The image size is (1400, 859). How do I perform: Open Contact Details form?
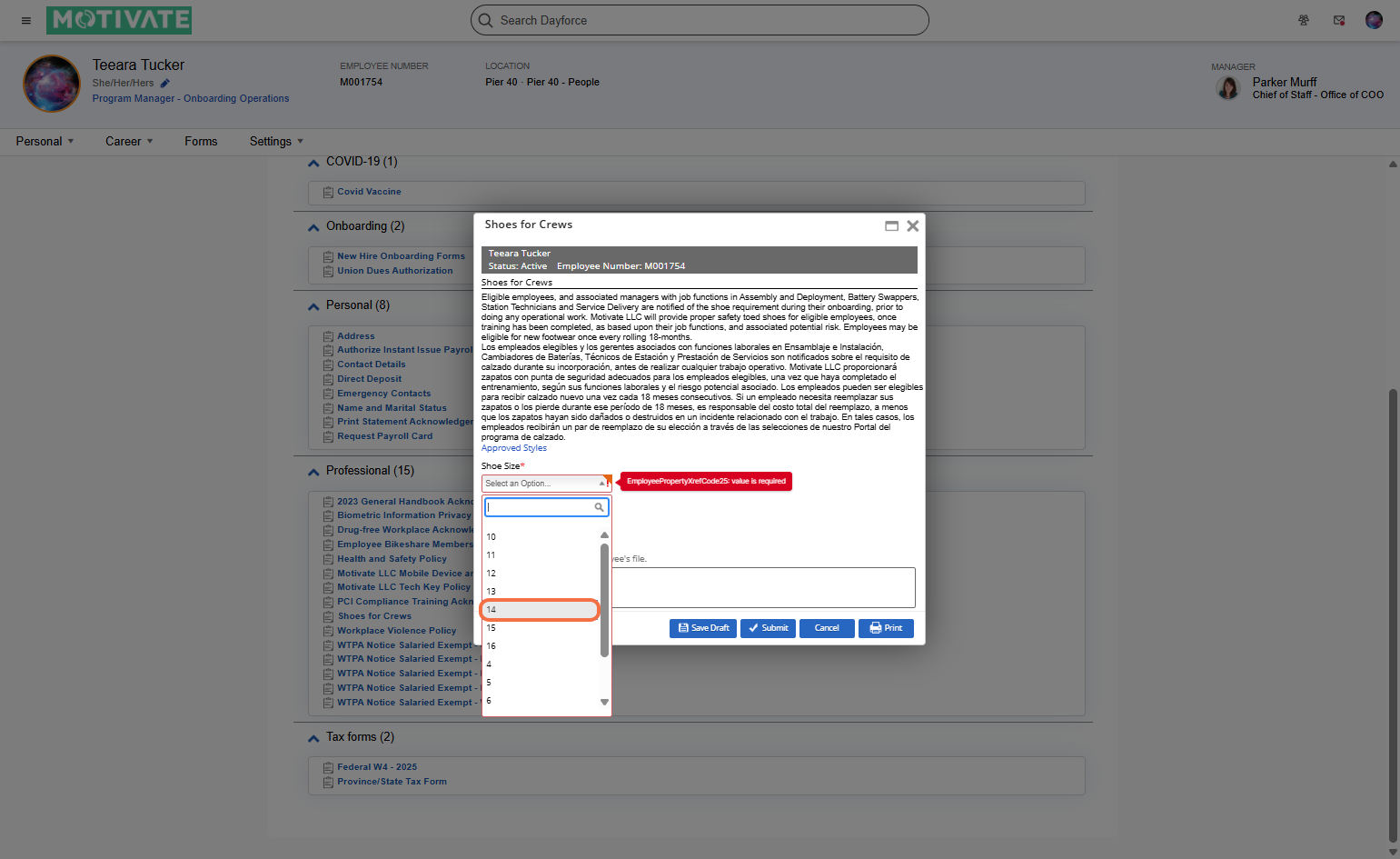pyautogui.click(x=371, y=365)
